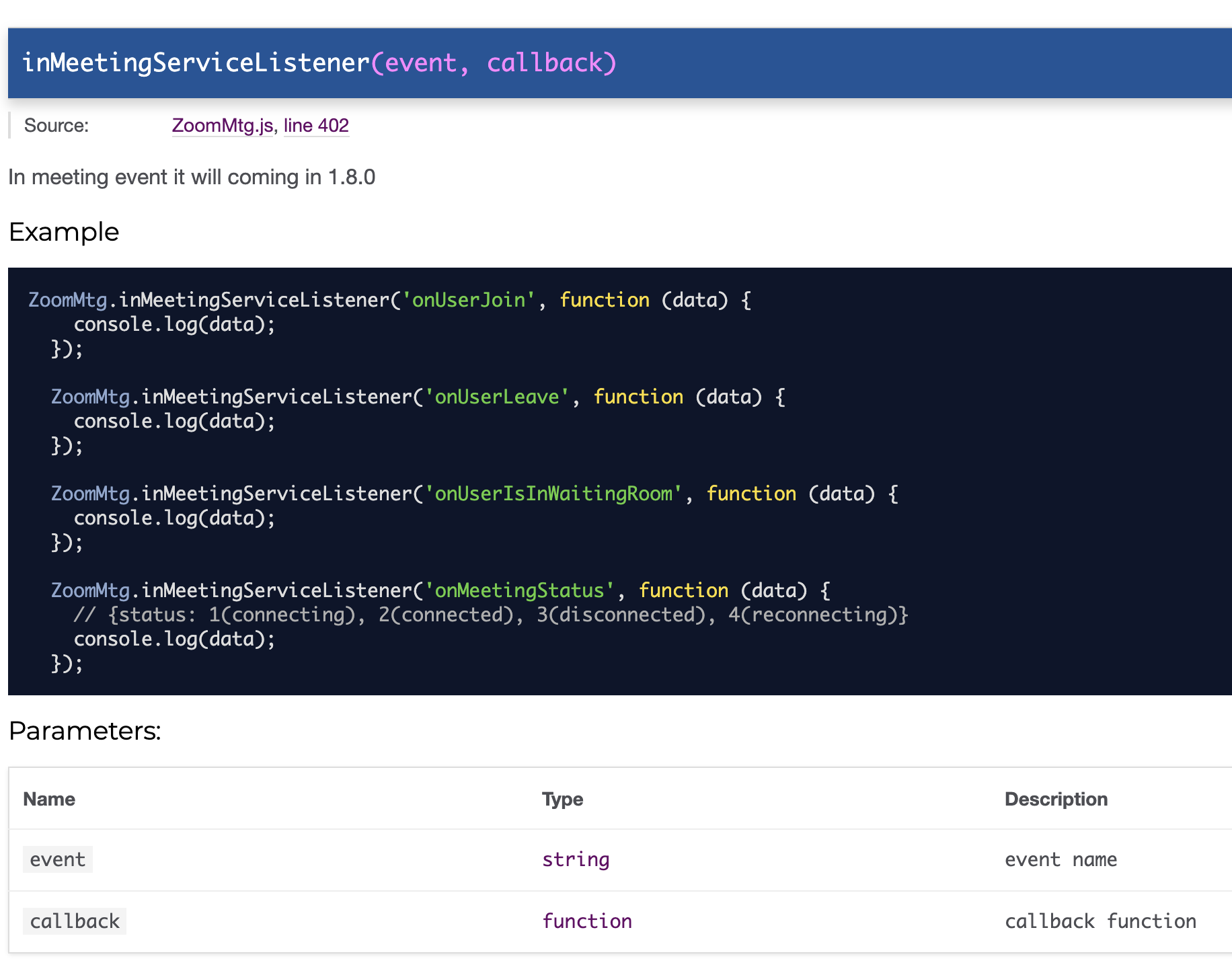Image resolution: width=1232 pixels, height=971 pixels.
Task: Click the 'onUserJoin' string in code
Action: click(x=469, y=300)
